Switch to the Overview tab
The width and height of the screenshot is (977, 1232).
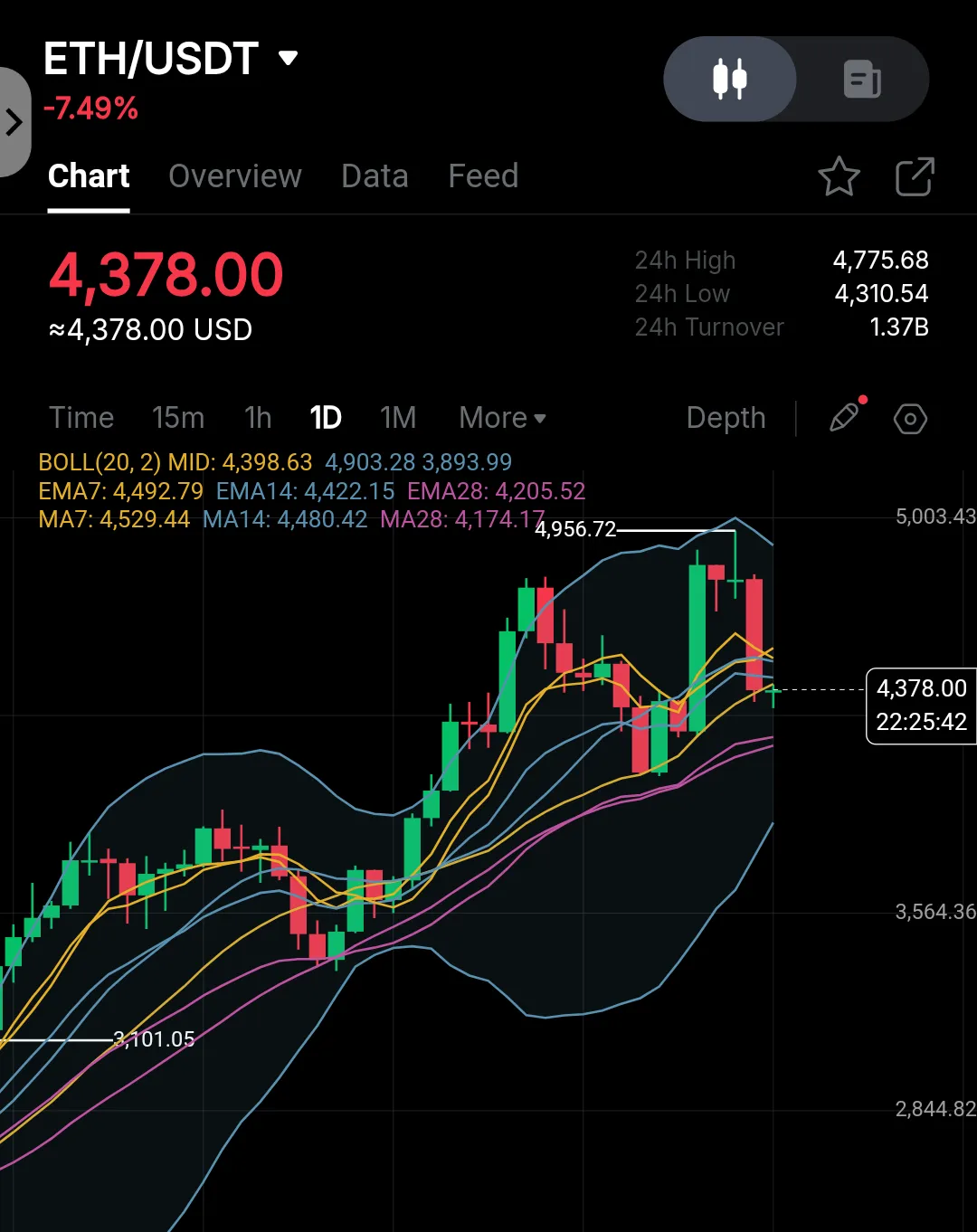click(235, 176)
